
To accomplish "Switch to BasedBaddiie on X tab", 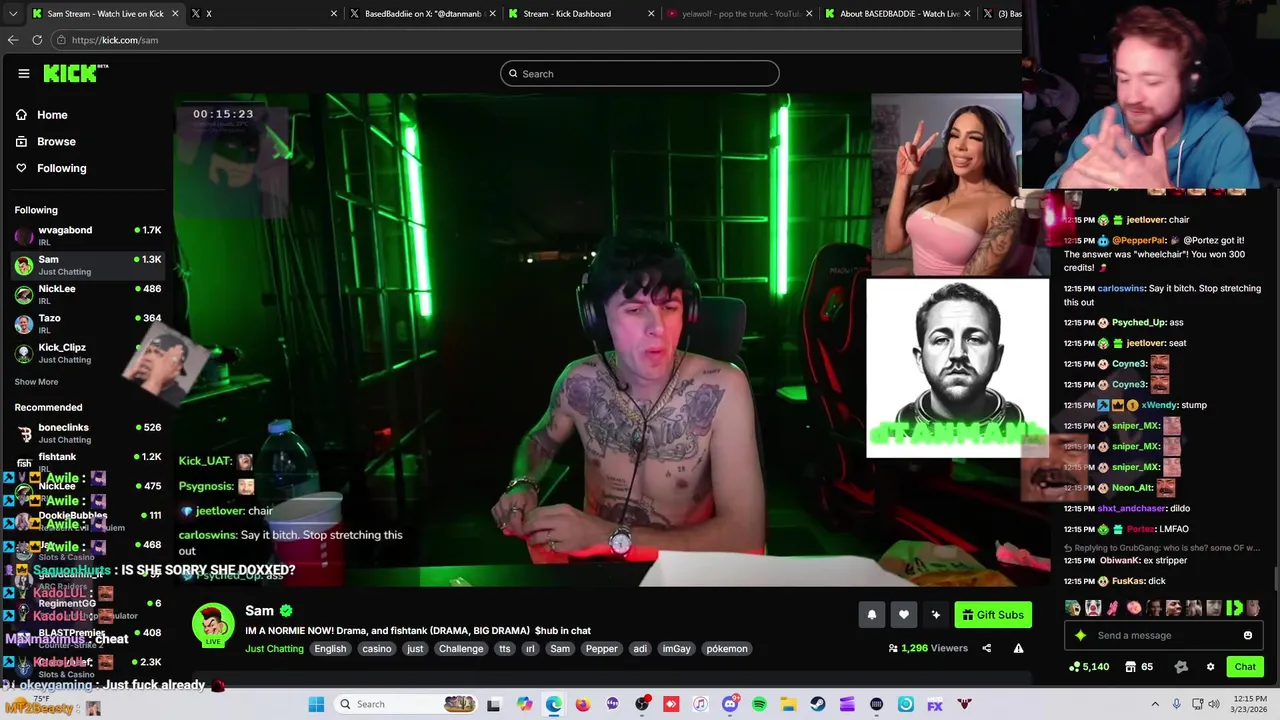I will pos(422,13).
